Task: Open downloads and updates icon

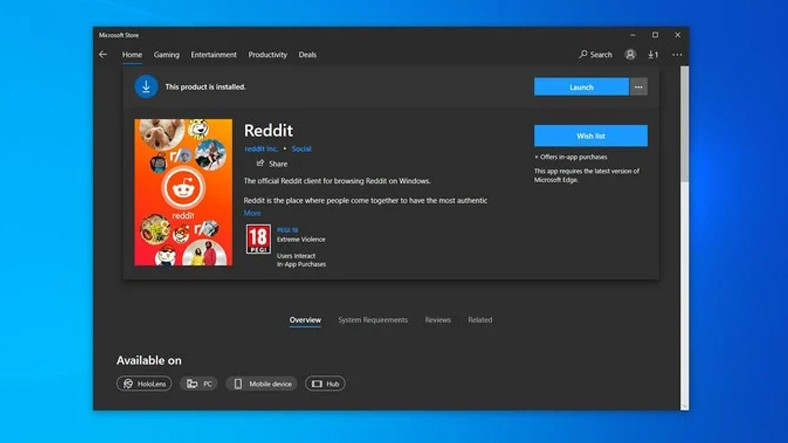Action: click(x=653, y=54)
